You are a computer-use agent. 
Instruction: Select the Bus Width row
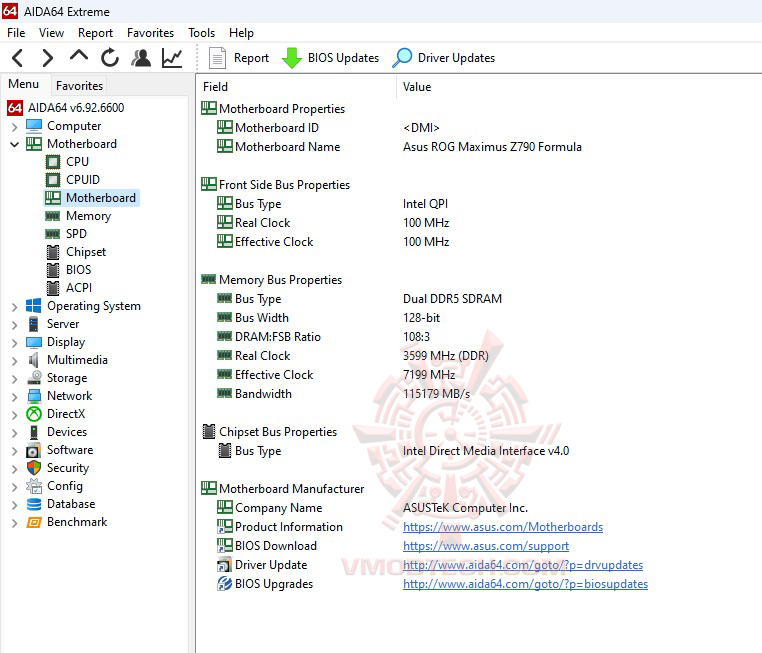[479, 318]
